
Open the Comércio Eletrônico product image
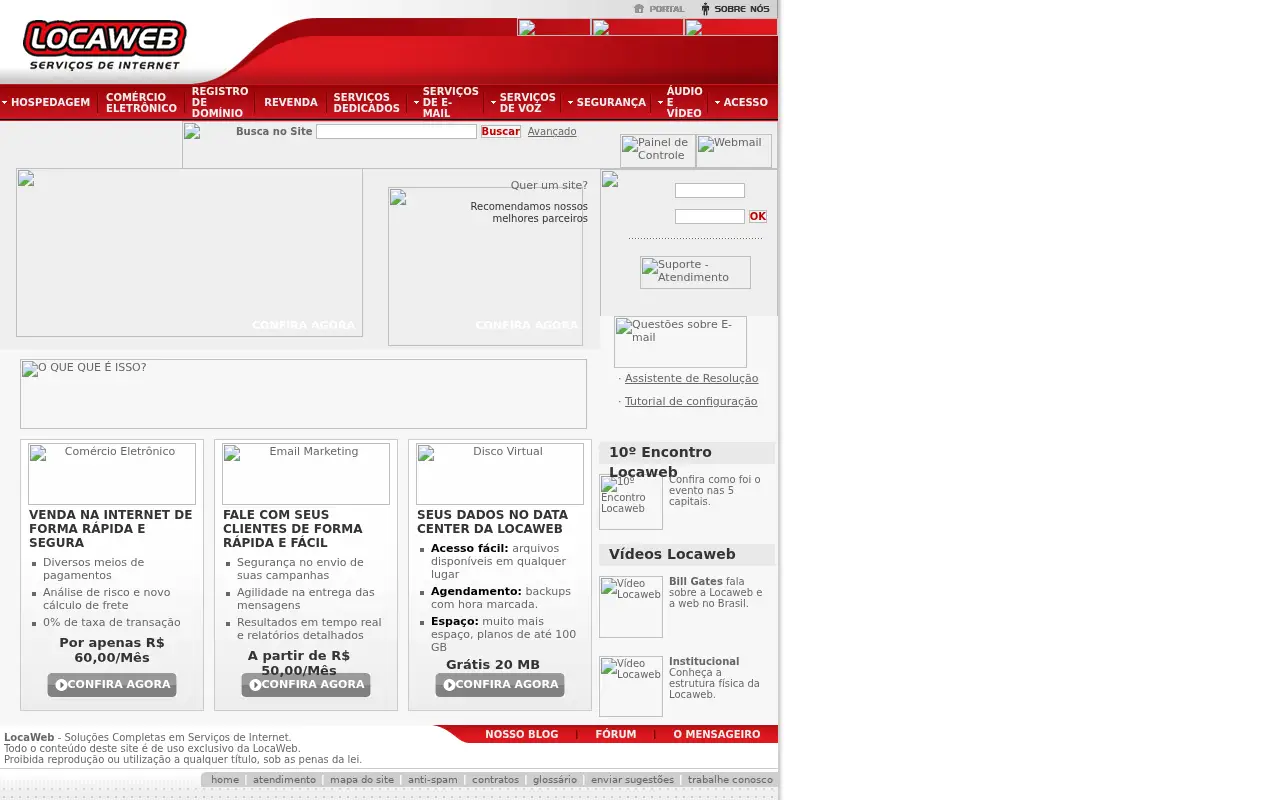pyautogui.click(x=112, y=474)
